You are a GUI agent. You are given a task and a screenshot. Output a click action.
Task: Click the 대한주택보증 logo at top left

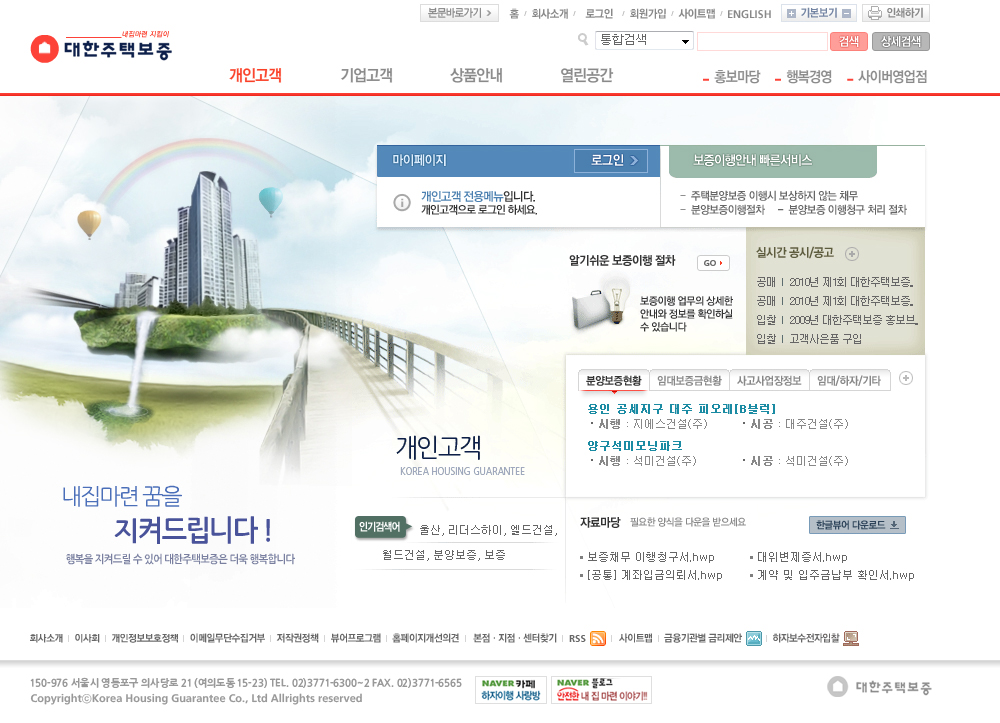pyautogui.click(x=101, y=47)
